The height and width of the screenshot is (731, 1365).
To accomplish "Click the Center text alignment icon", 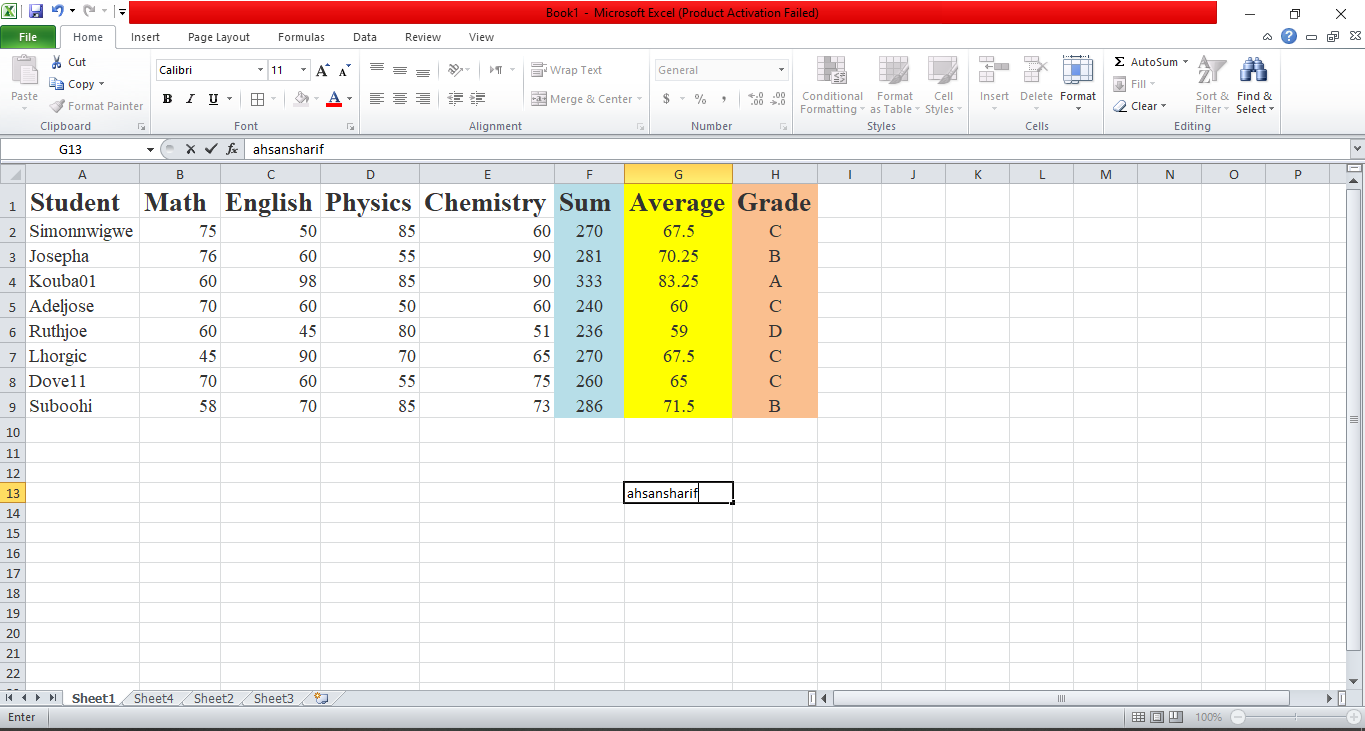I will (400, 99).
